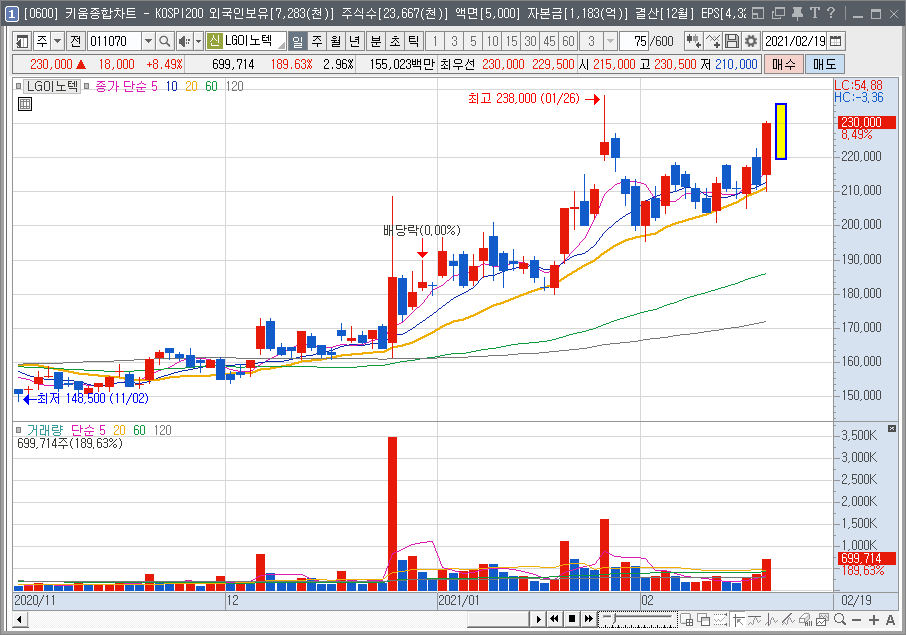Expand the LG이노텍 stock name selector

click(281, 42)
